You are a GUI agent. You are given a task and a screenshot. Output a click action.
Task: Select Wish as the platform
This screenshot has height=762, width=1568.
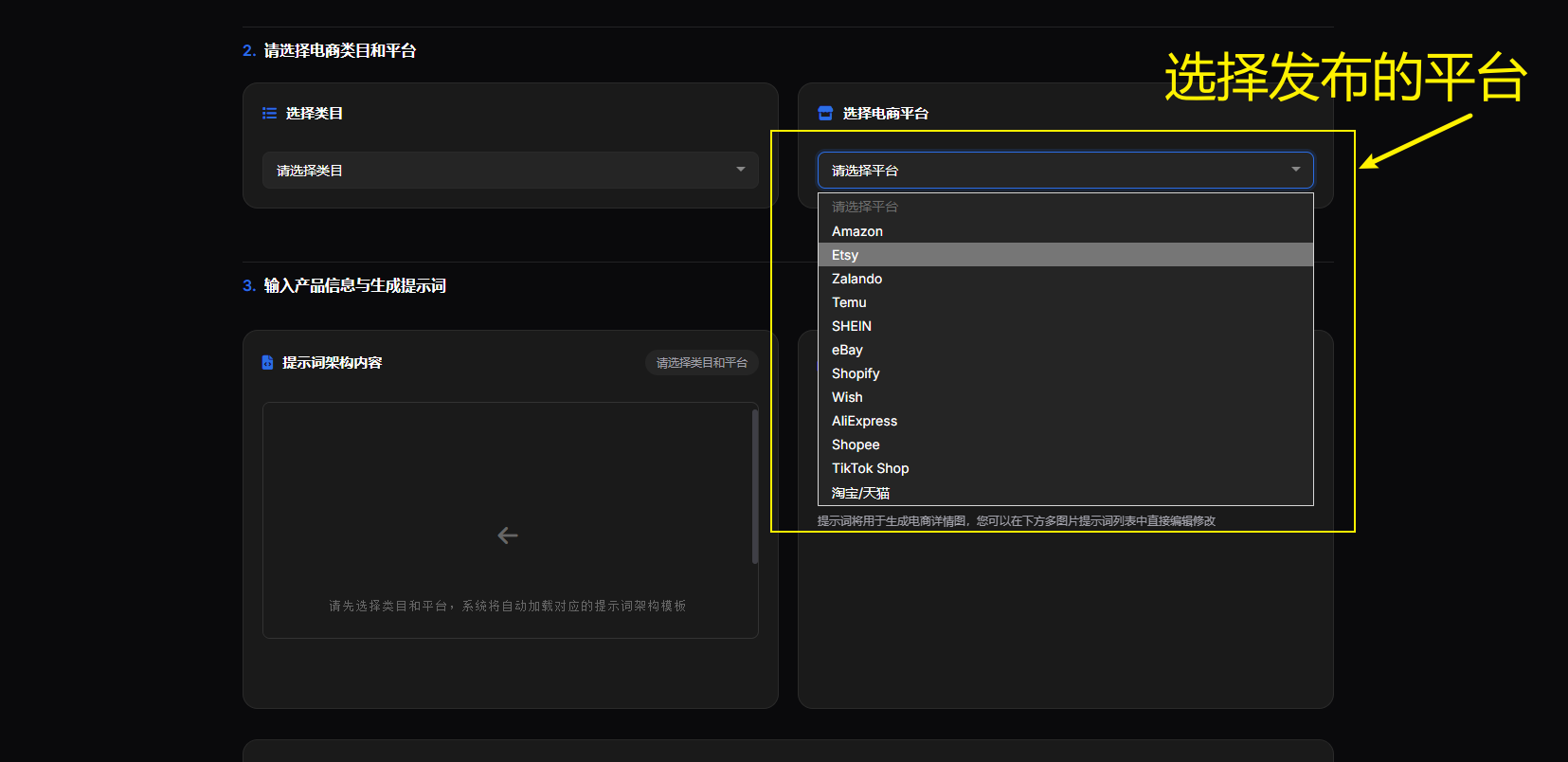[1065, 397]
